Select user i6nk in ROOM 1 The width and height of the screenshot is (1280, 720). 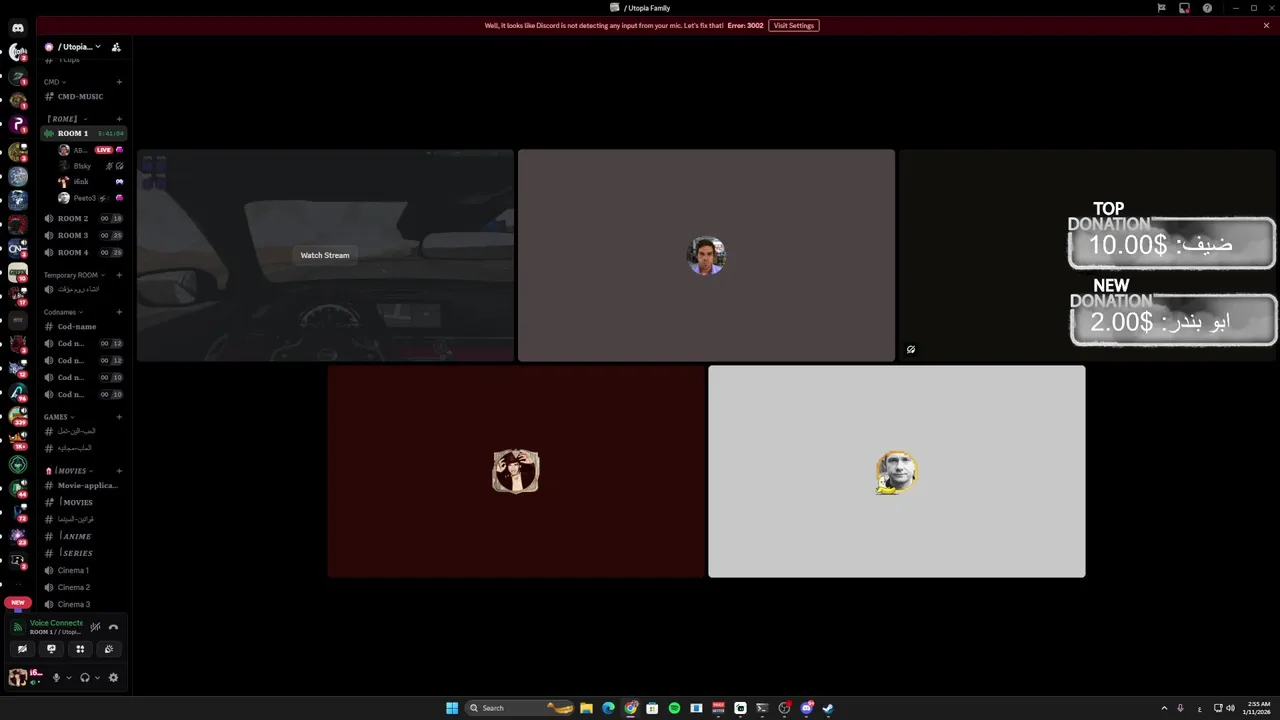[90, 182]
